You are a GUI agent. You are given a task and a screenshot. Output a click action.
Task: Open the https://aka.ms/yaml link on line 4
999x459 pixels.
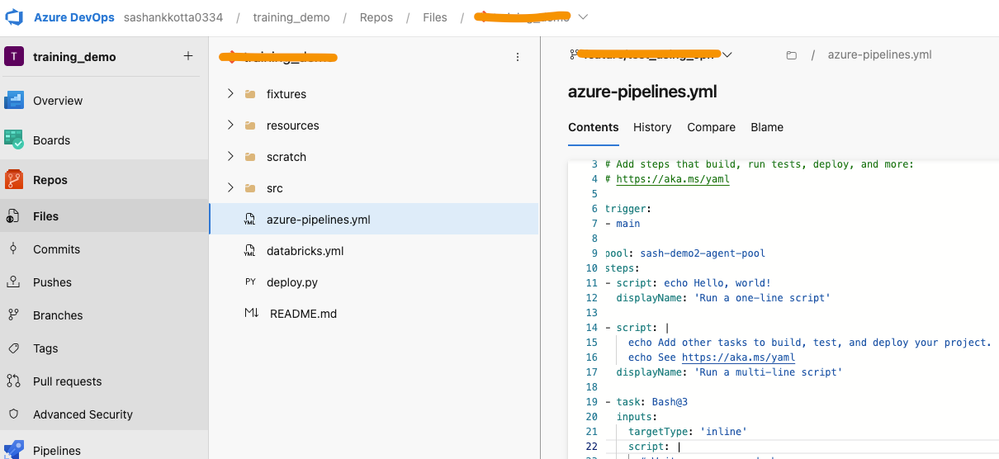pyautogui.click(x=672, y=179)
